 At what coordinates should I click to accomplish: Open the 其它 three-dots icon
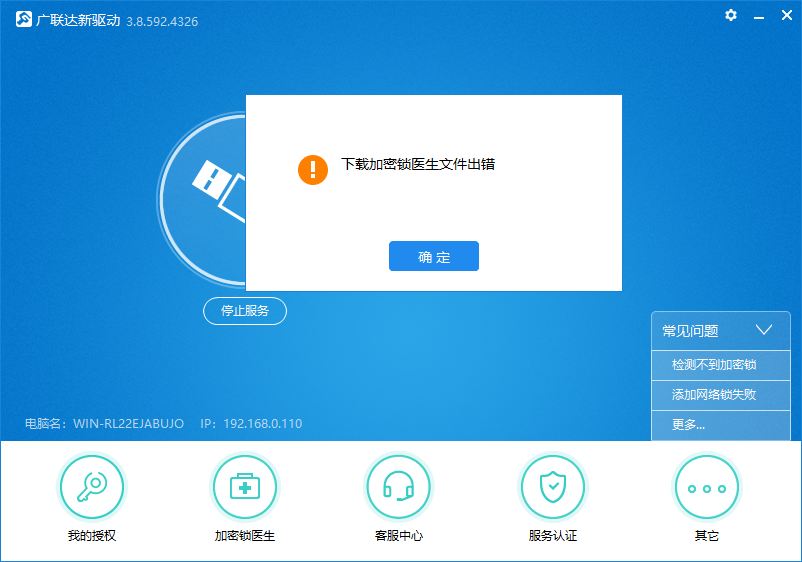(707, 487)
